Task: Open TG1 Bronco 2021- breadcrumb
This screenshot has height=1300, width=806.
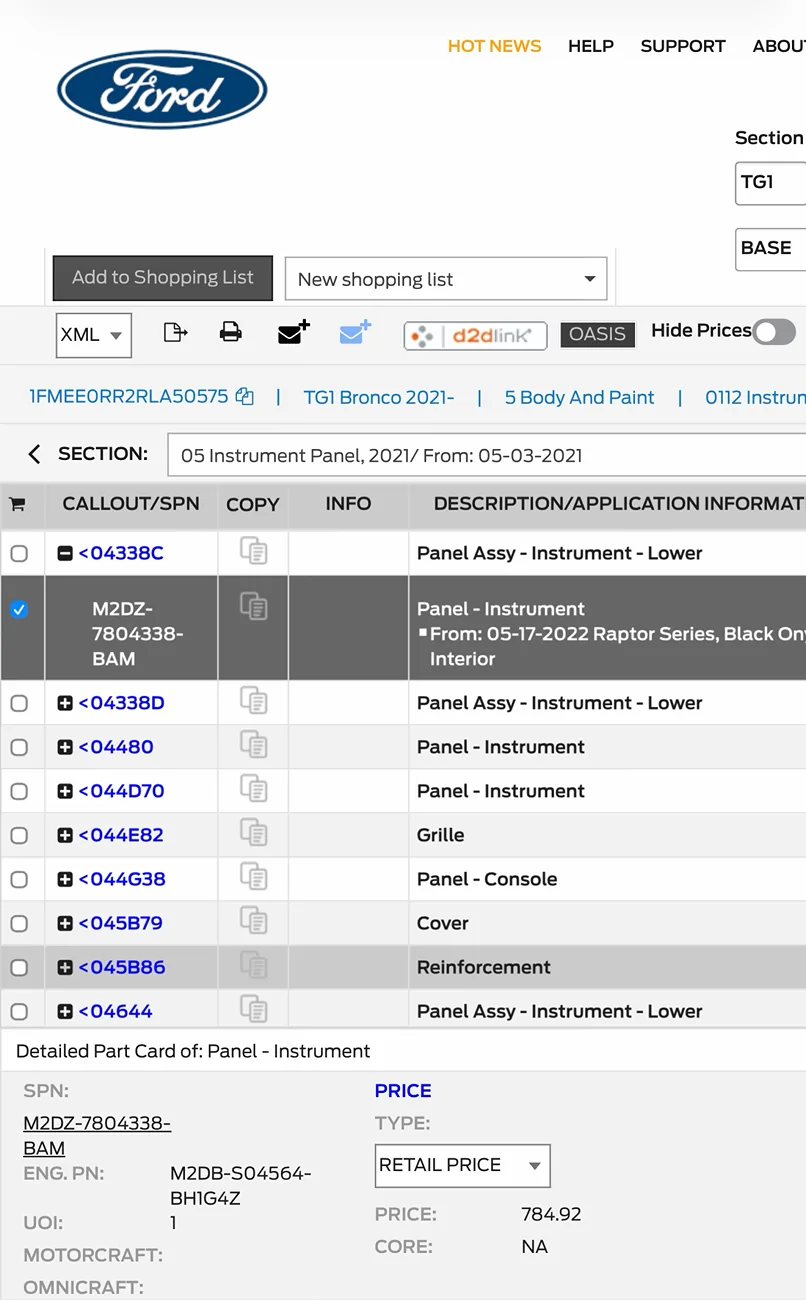Action: coord(379,397)
